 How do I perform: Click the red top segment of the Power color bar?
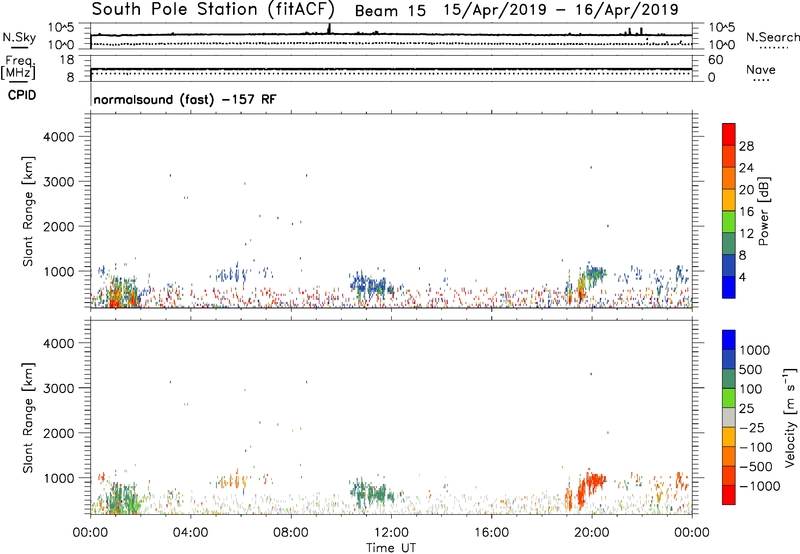[x=729, y=134]
